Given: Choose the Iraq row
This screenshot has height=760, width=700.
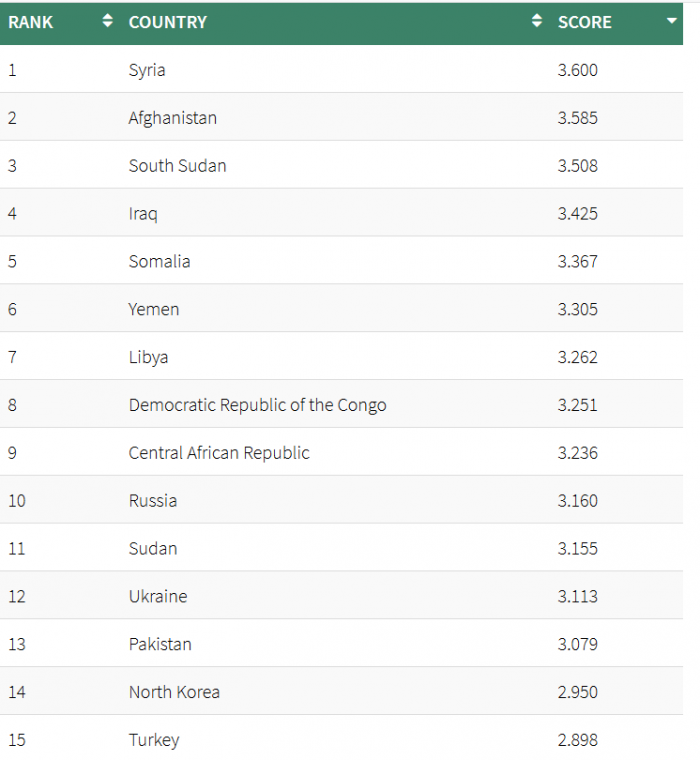Looking at the screenshot, I should pyautogui.click(x=341, y=213).
